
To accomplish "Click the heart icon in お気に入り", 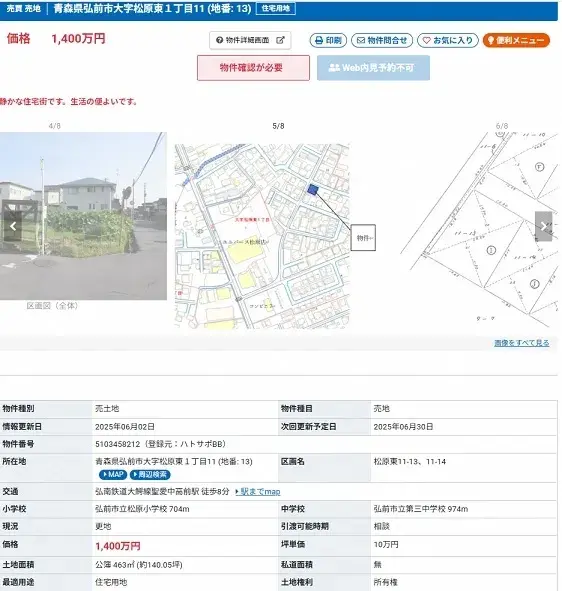I will pyautogui.click(x=426, y=40).
